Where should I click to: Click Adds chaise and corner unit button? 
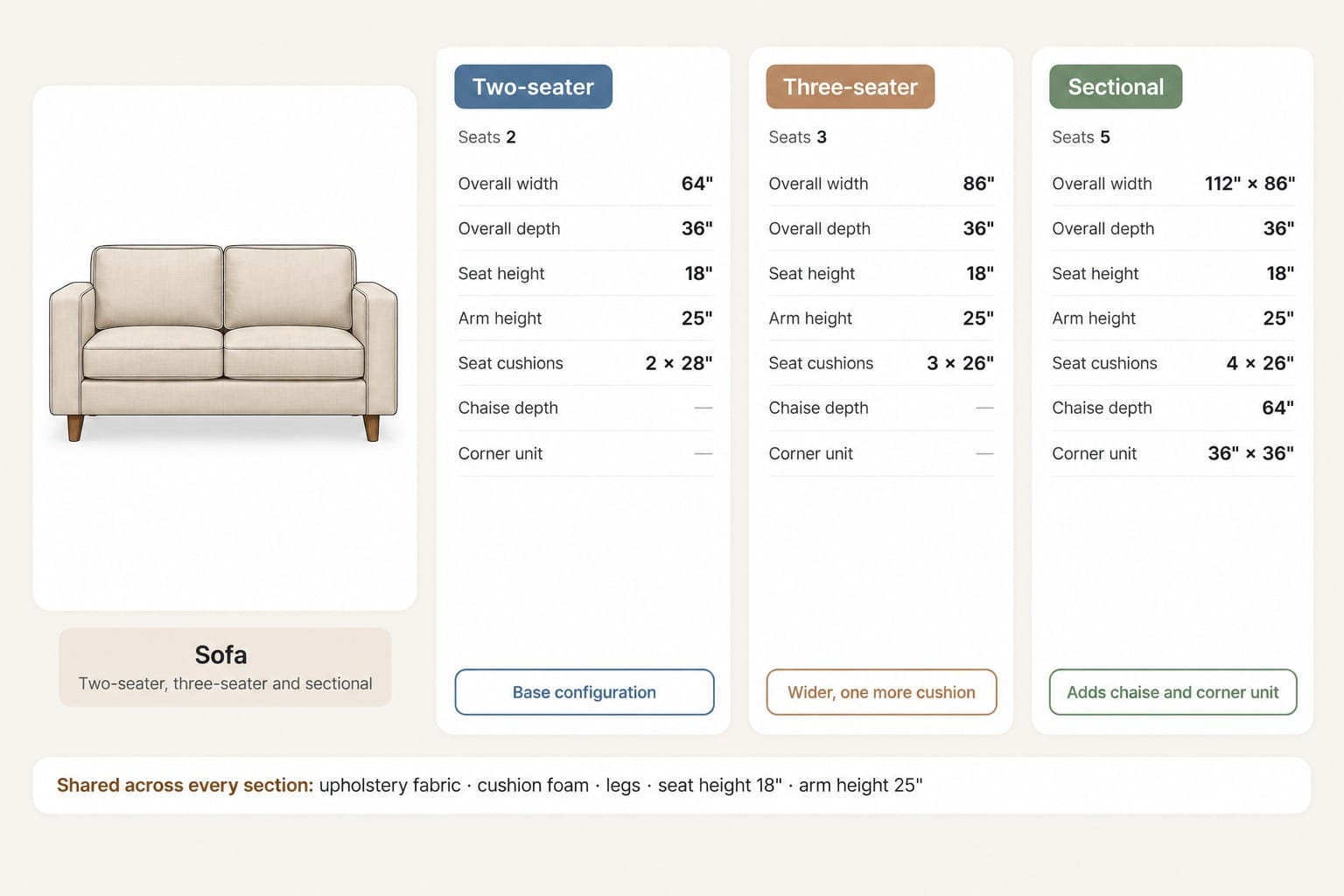pos(1172,692)
